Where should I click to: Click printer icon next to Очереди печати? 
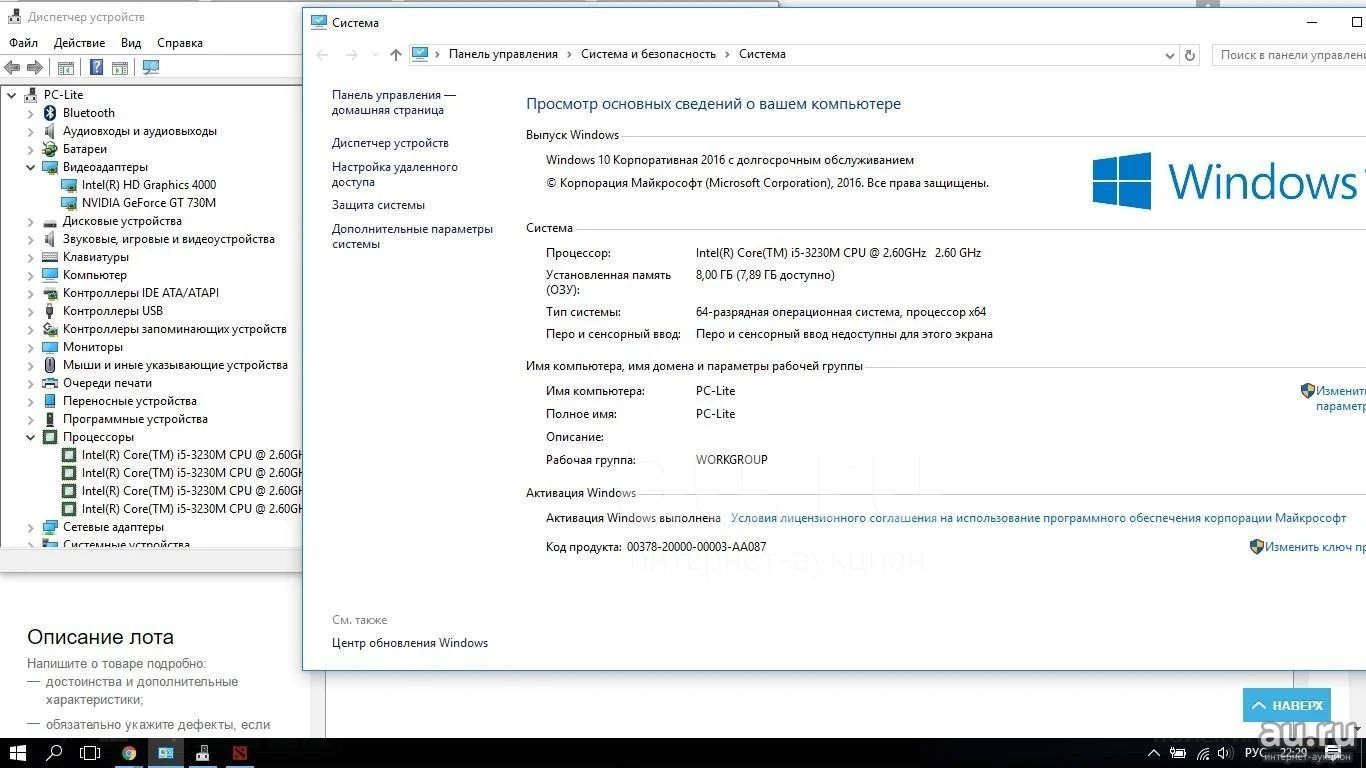coord(50,383)
